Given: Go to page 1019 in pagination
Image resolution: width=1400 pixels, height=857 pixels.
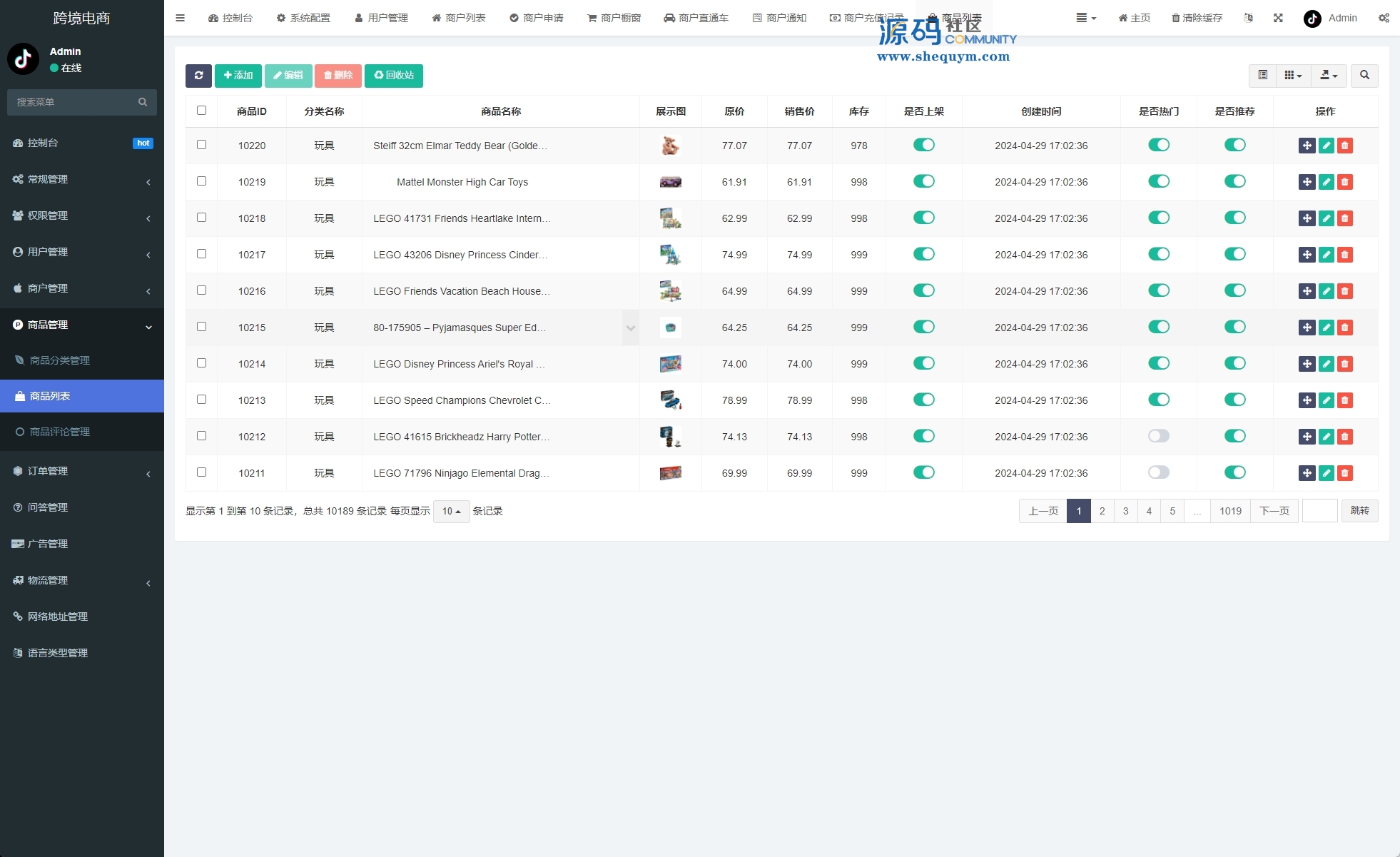Looking at the screenshot, I should pyautogui.click(x=1230, y=511).
